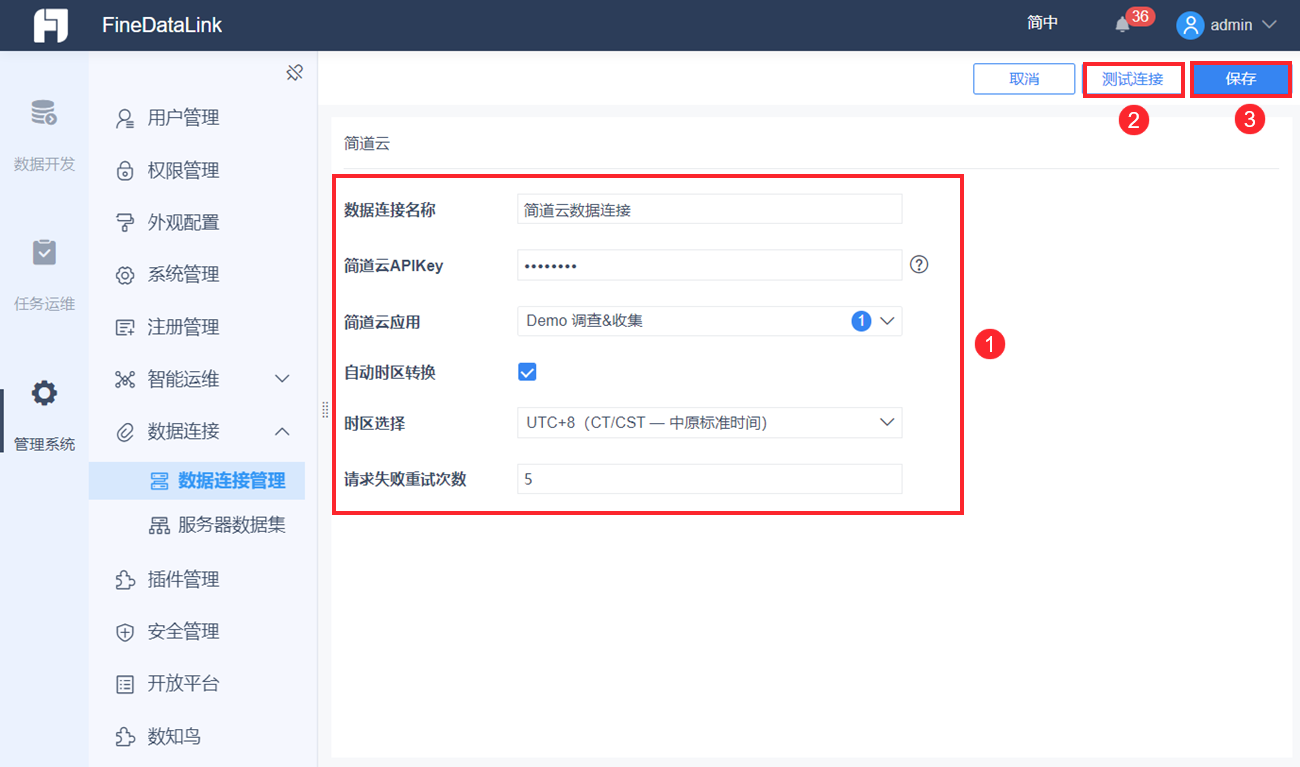Click the 数据开发 label text
Image resolution: width=1300 pixels, height=767 pixels.
click(x=44, y=164)
